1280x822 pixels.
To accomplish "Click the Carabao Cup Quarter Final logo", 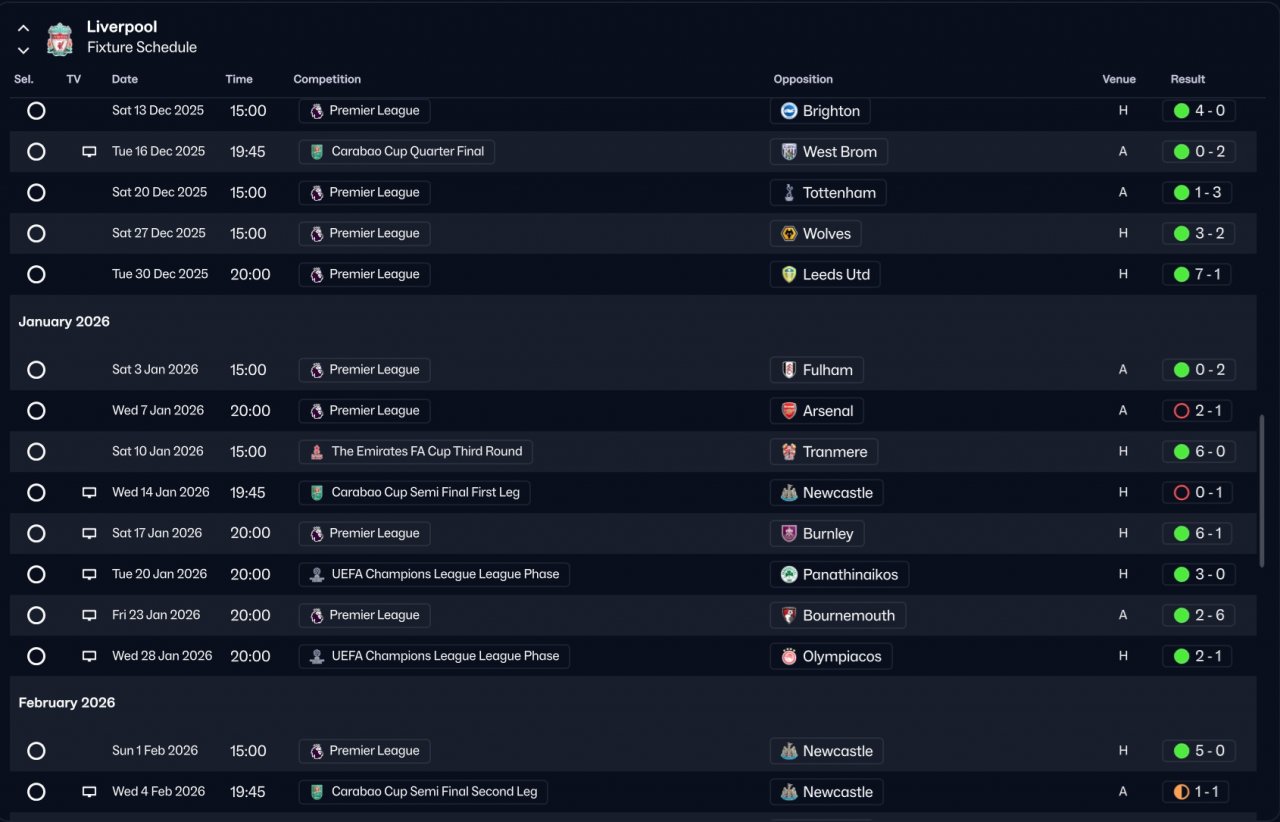I will tap(317, 152).
